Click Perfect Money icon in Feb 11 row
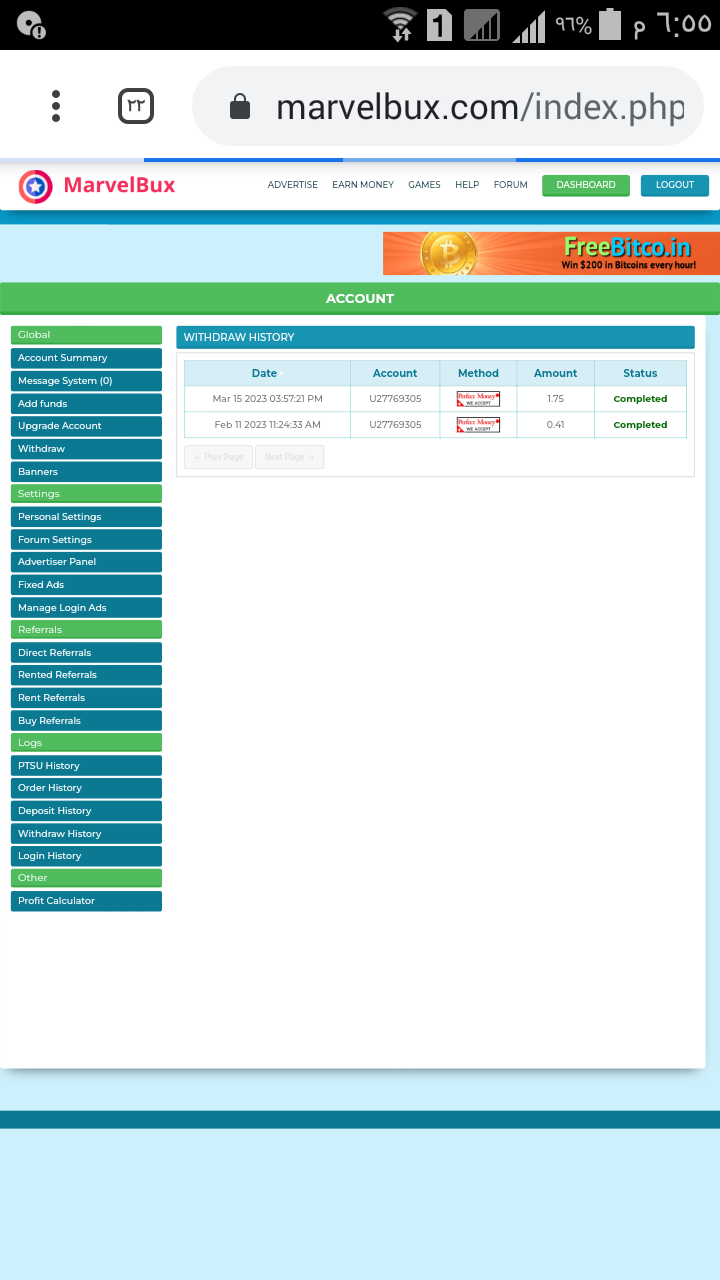 [x=478, y=425]
